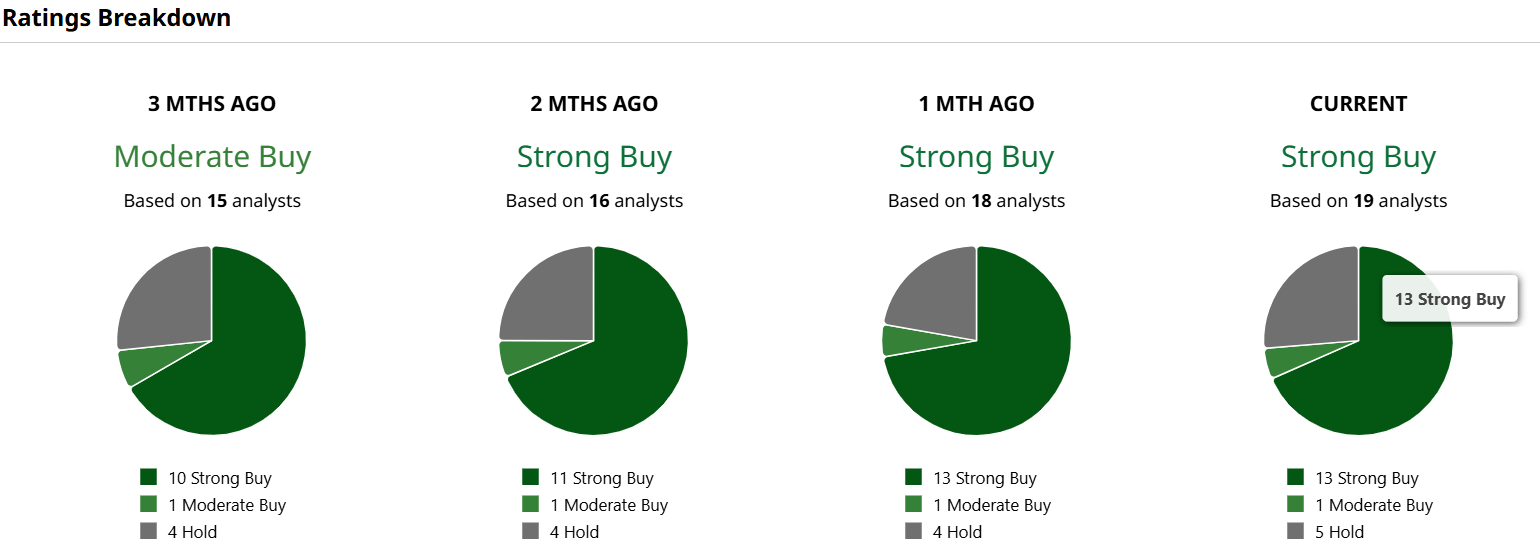Viewport: 1540px width, 555px height.
Task: Click Based on 18 analysts text
Action: tap(977, 201)
